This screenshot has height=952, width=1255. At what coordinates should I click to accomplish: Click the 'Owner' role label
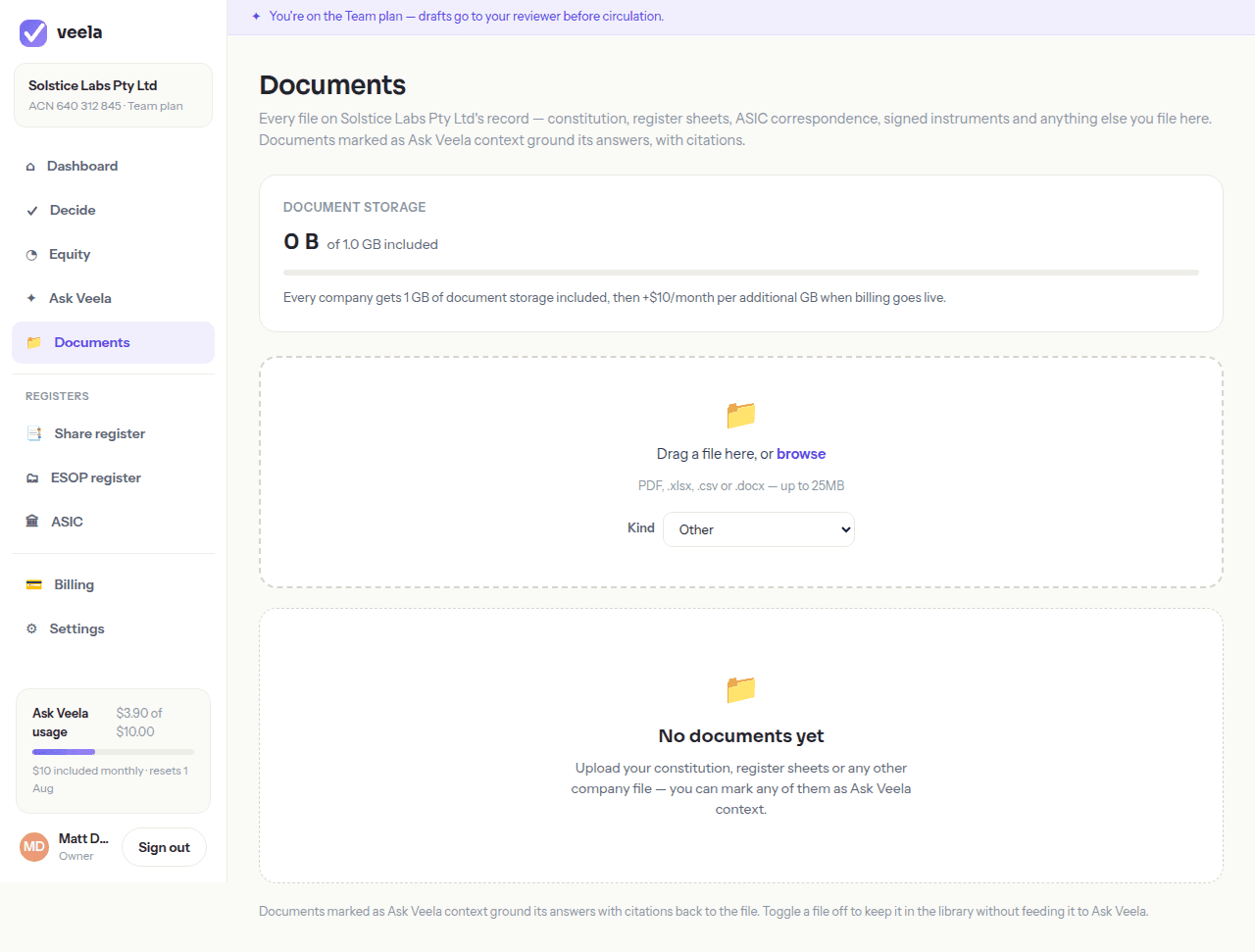76,856
